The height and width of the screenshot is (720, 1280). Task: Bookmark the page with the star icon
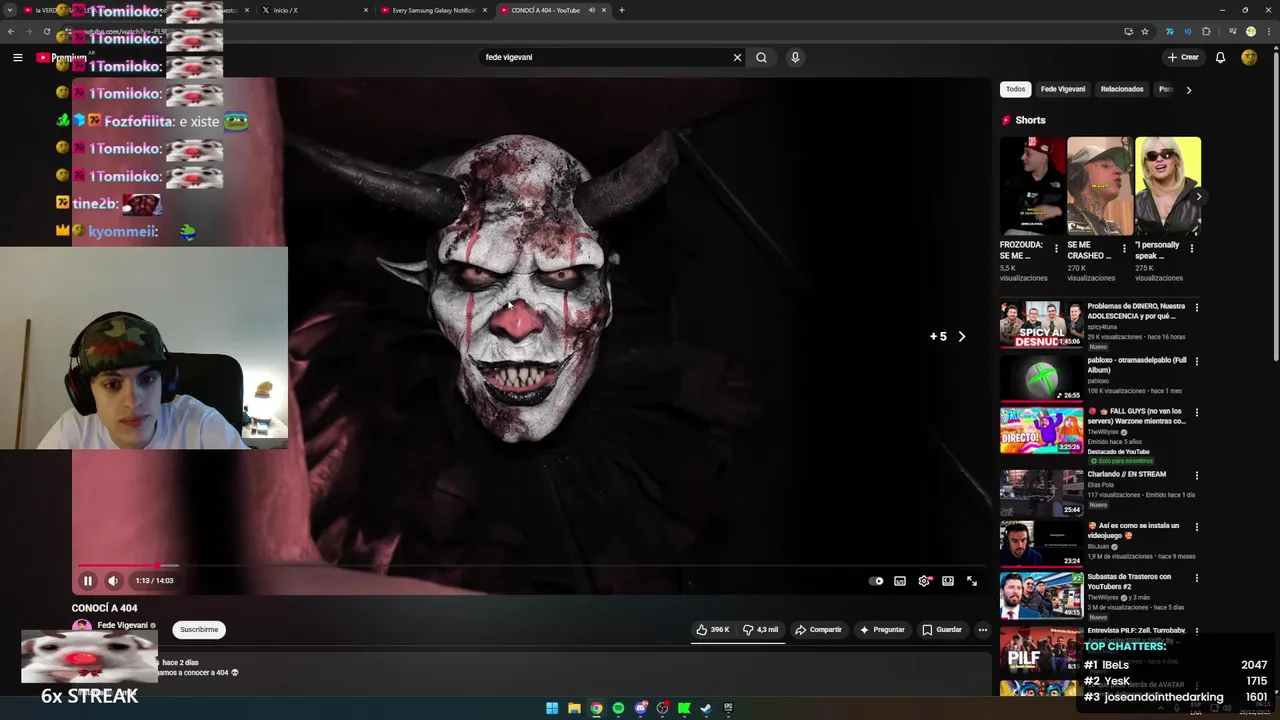[1145, 32]
